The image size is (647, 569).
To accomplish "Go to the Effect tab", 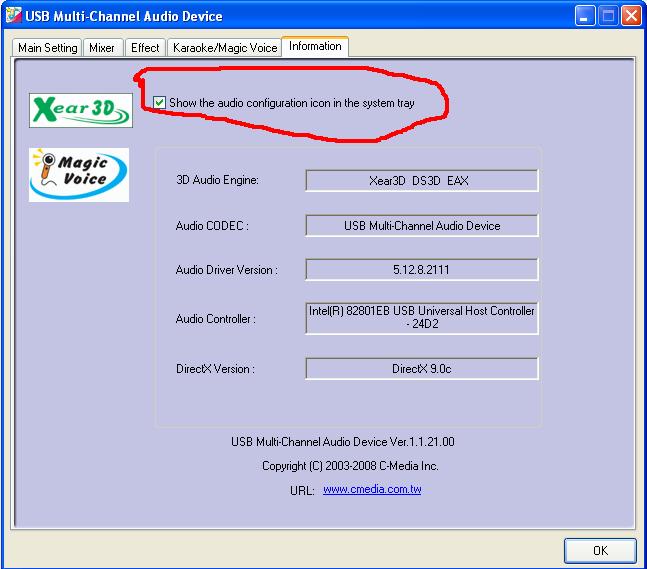I will (145, 48).
